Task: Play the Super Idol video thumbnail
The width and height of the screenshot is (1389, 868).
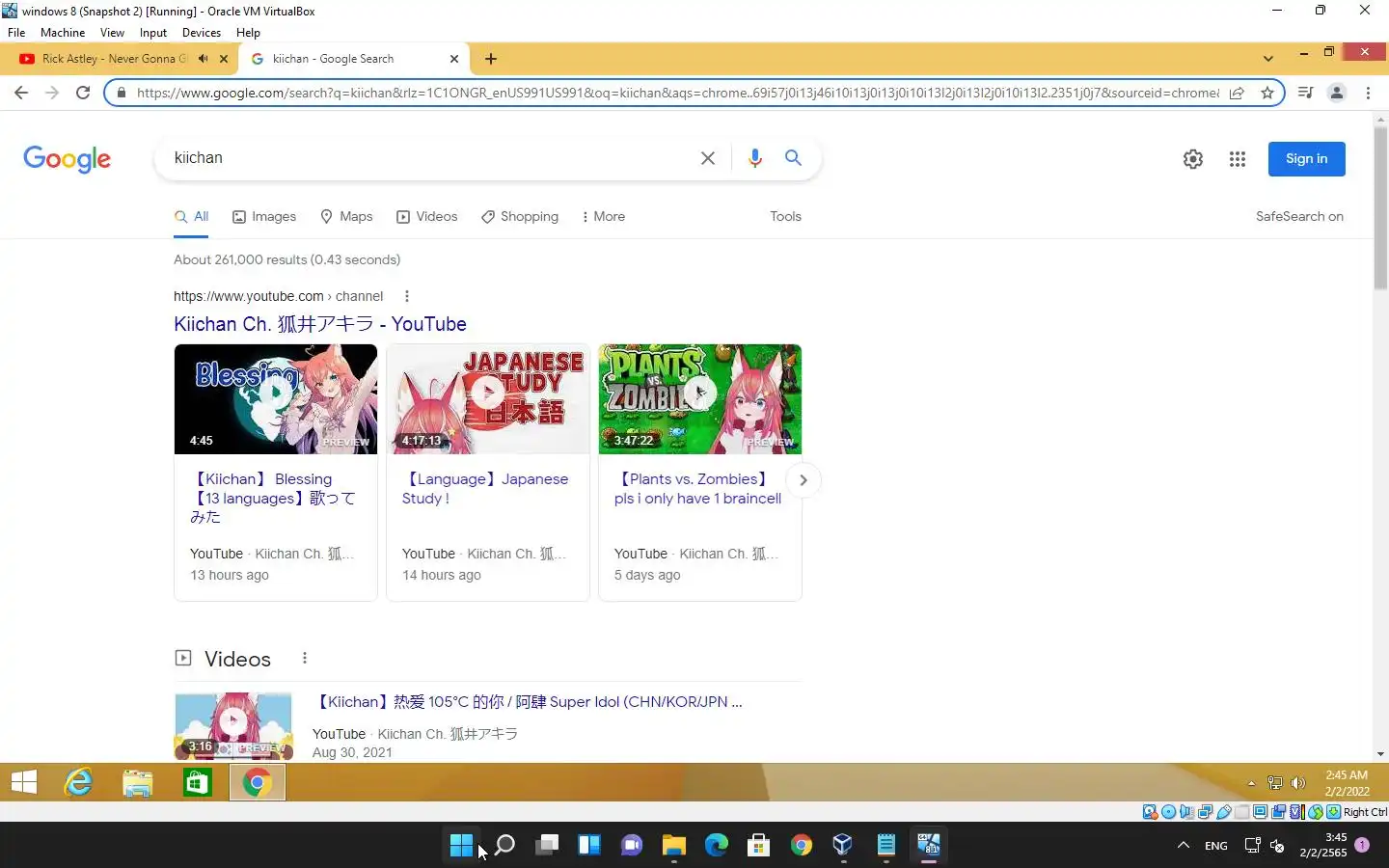Action: 233,725
